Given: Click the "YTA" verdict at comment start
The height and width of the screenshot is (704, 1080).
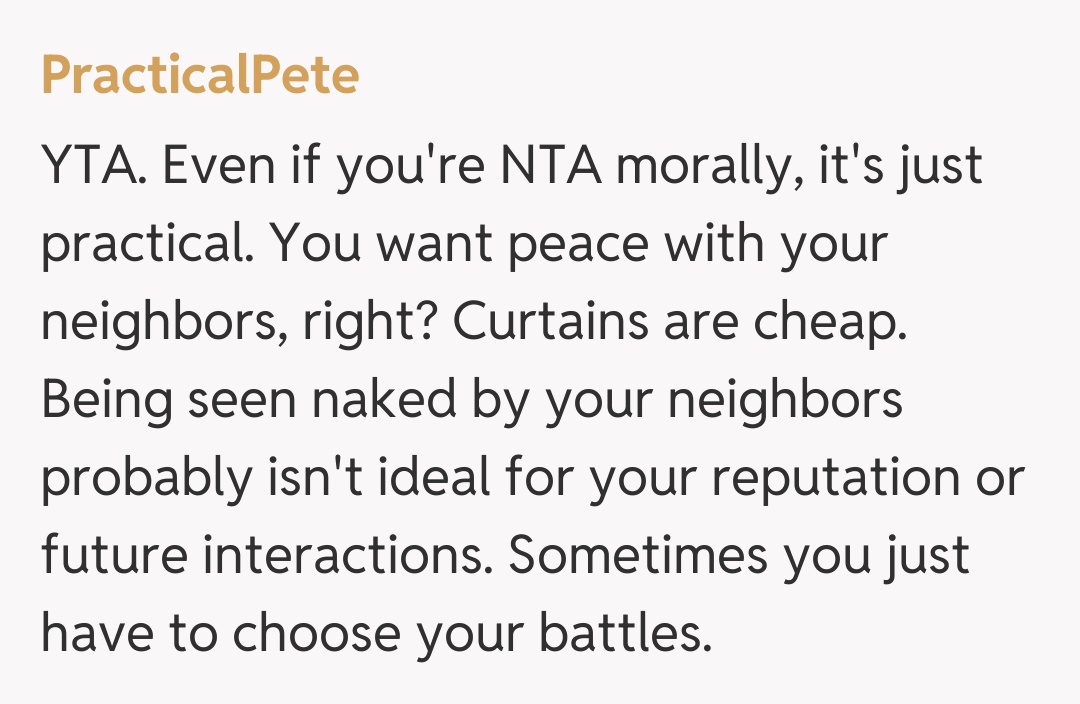Looking at the screenshot, I should (95, 167).
